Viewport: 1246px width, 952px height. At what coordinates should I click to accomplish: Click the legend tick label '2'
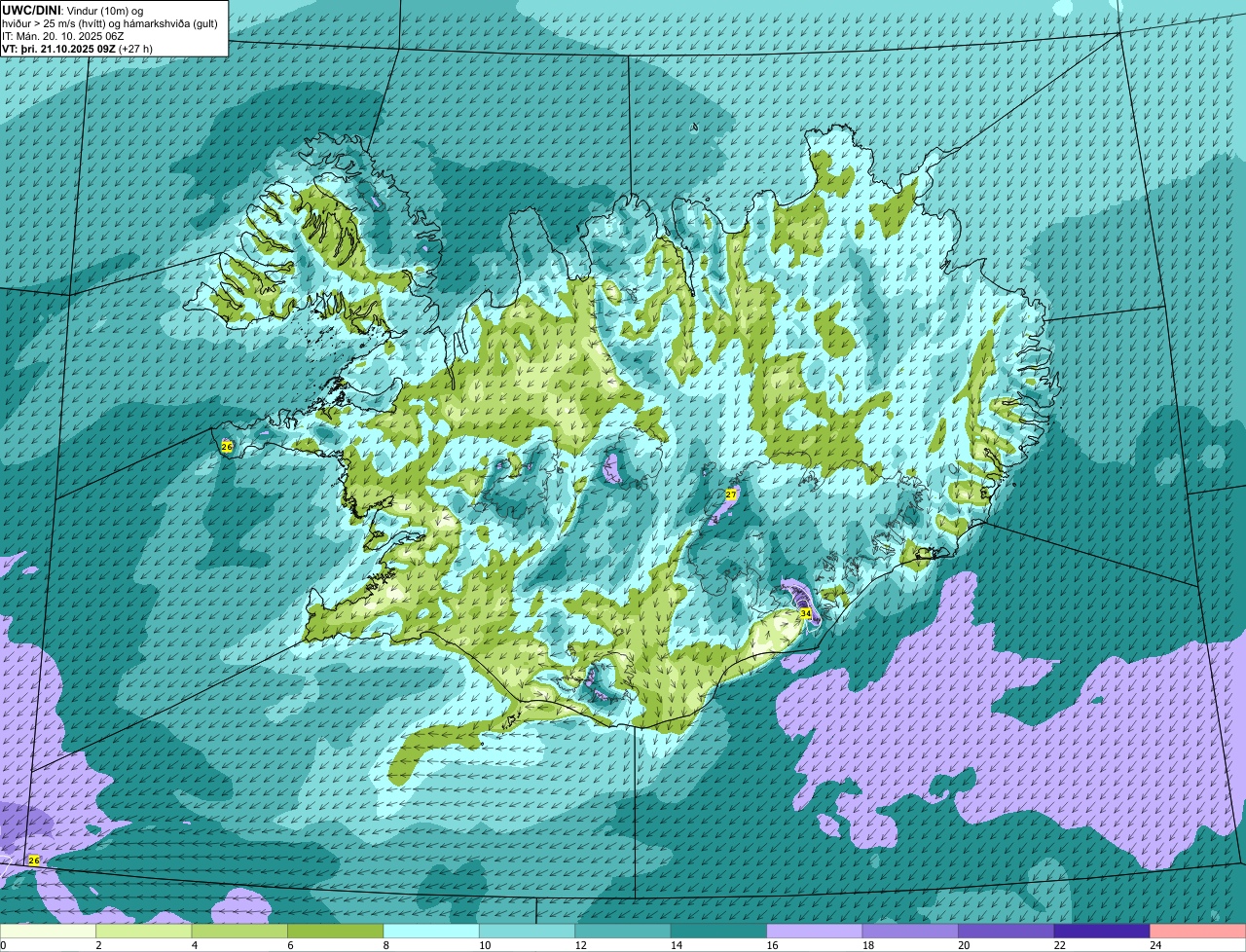click(x=98, y=945)
